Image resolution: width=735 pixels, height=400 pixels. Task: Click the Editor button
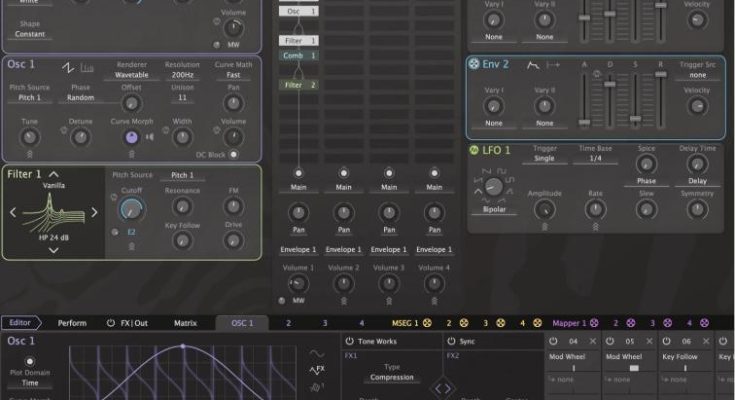tap(20, 323)
